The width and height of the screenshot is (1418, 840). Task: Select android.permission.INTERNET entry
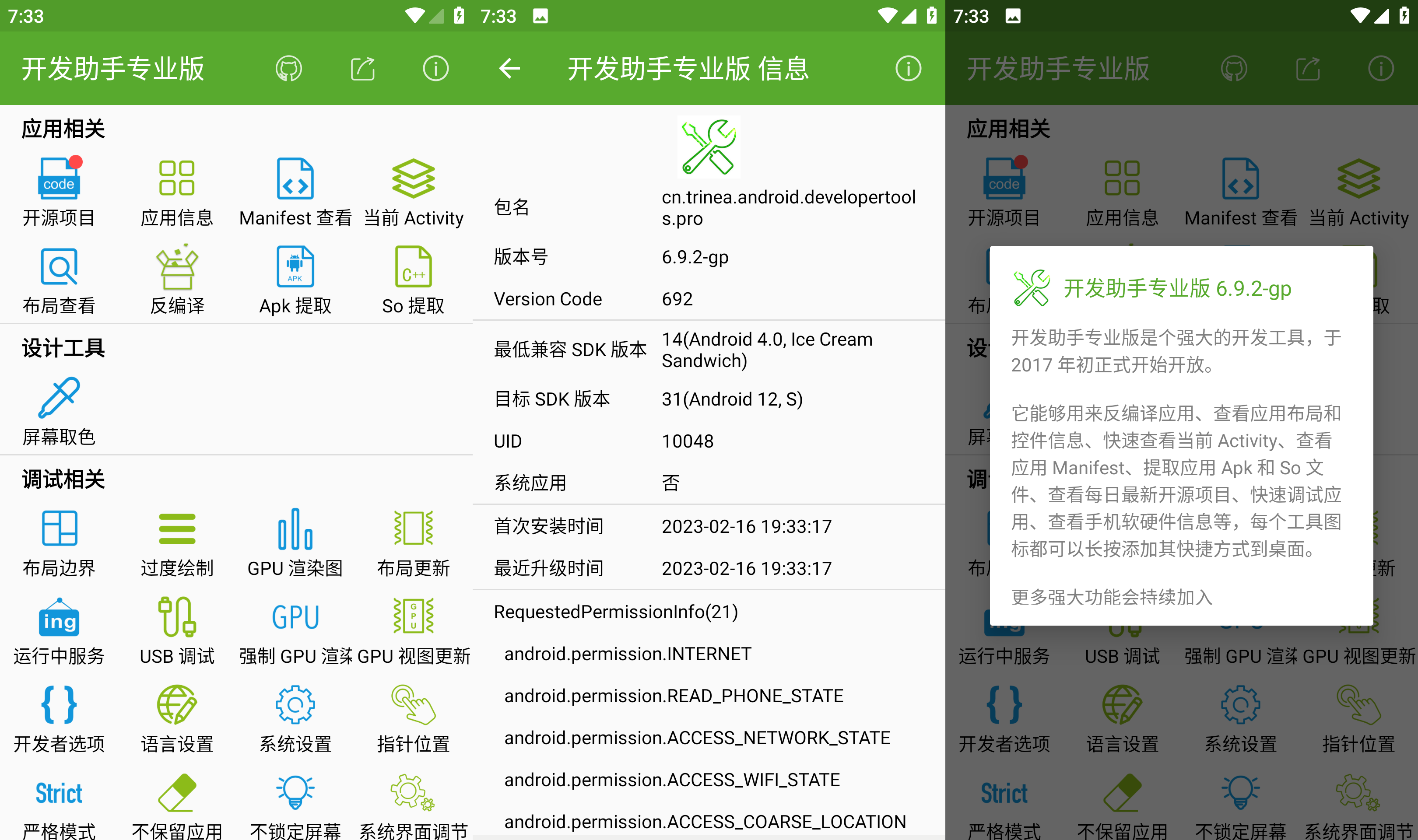[x=628, y=654]
